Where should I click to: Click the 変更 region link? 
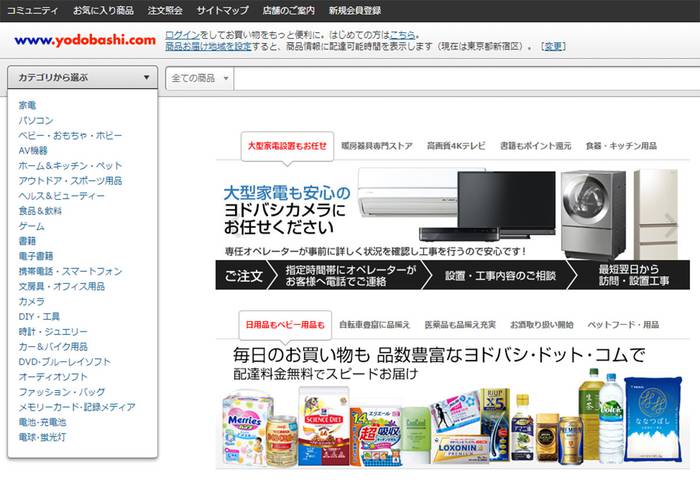[553, 46]
